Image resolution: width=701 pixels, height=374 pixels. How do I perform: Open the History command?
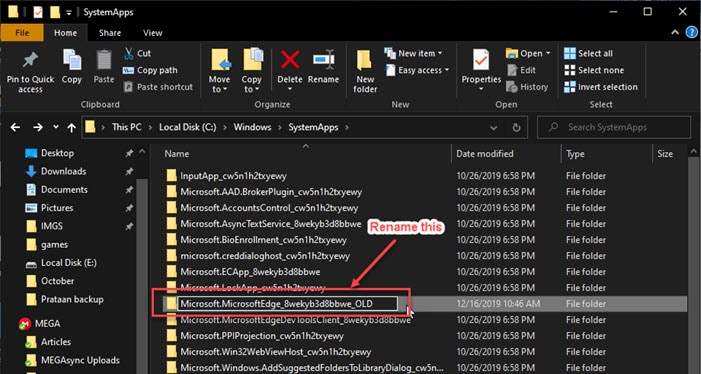(x=527, y=87)
